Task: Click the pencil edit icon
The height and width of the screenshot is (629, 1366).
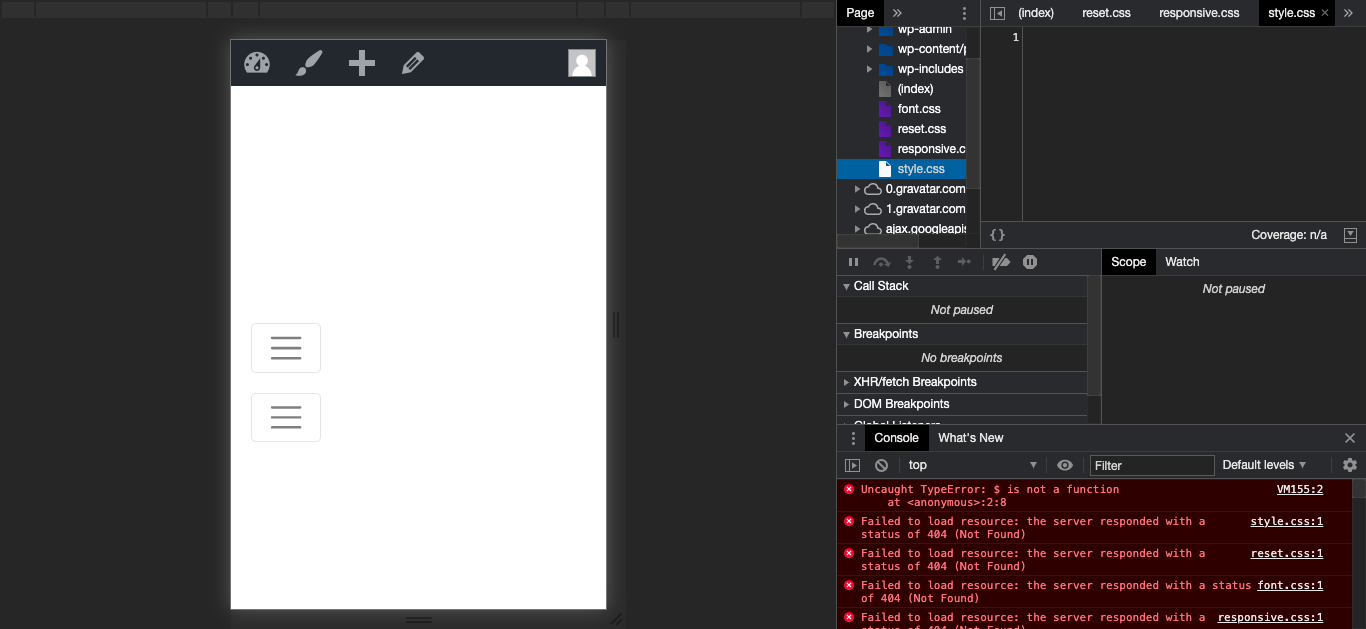Action: point(413,63)
